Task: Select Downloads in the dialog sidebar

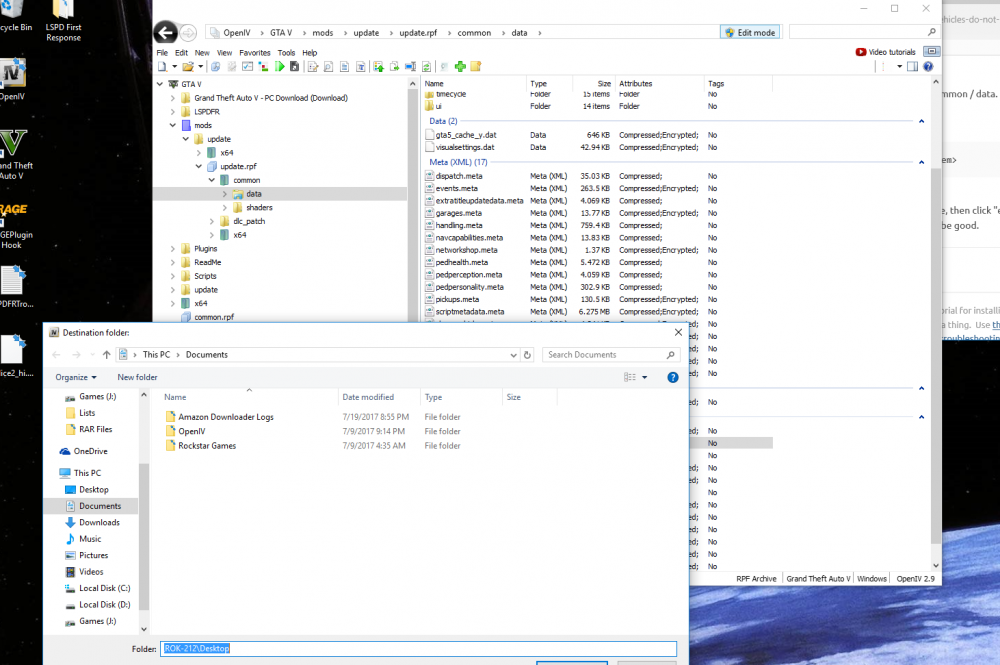Action: [99, 522]
